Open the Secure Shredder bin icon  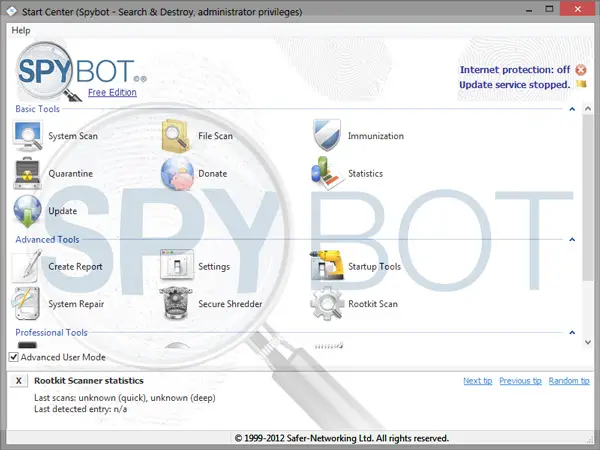tap(176, 303)
